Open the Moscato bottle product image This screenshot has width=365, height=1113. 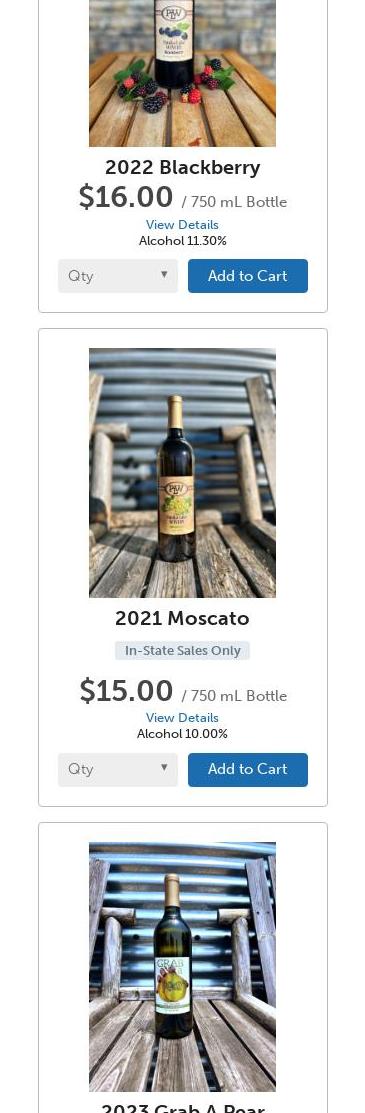(182, 473)
